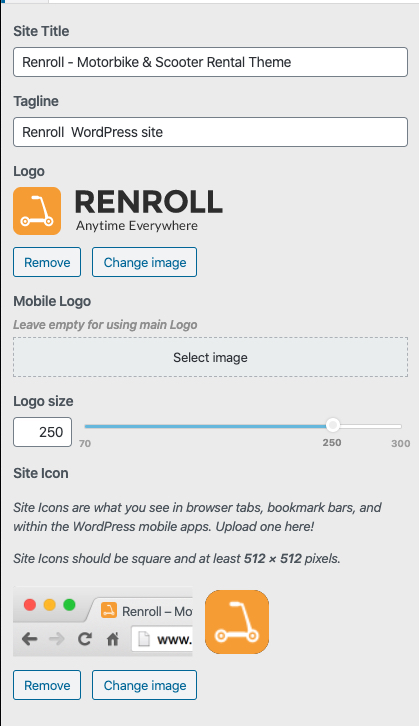The width and height of the screenshot is (419, 726).
Task: Click the red dot in browser preview
Action: [30, 605]
